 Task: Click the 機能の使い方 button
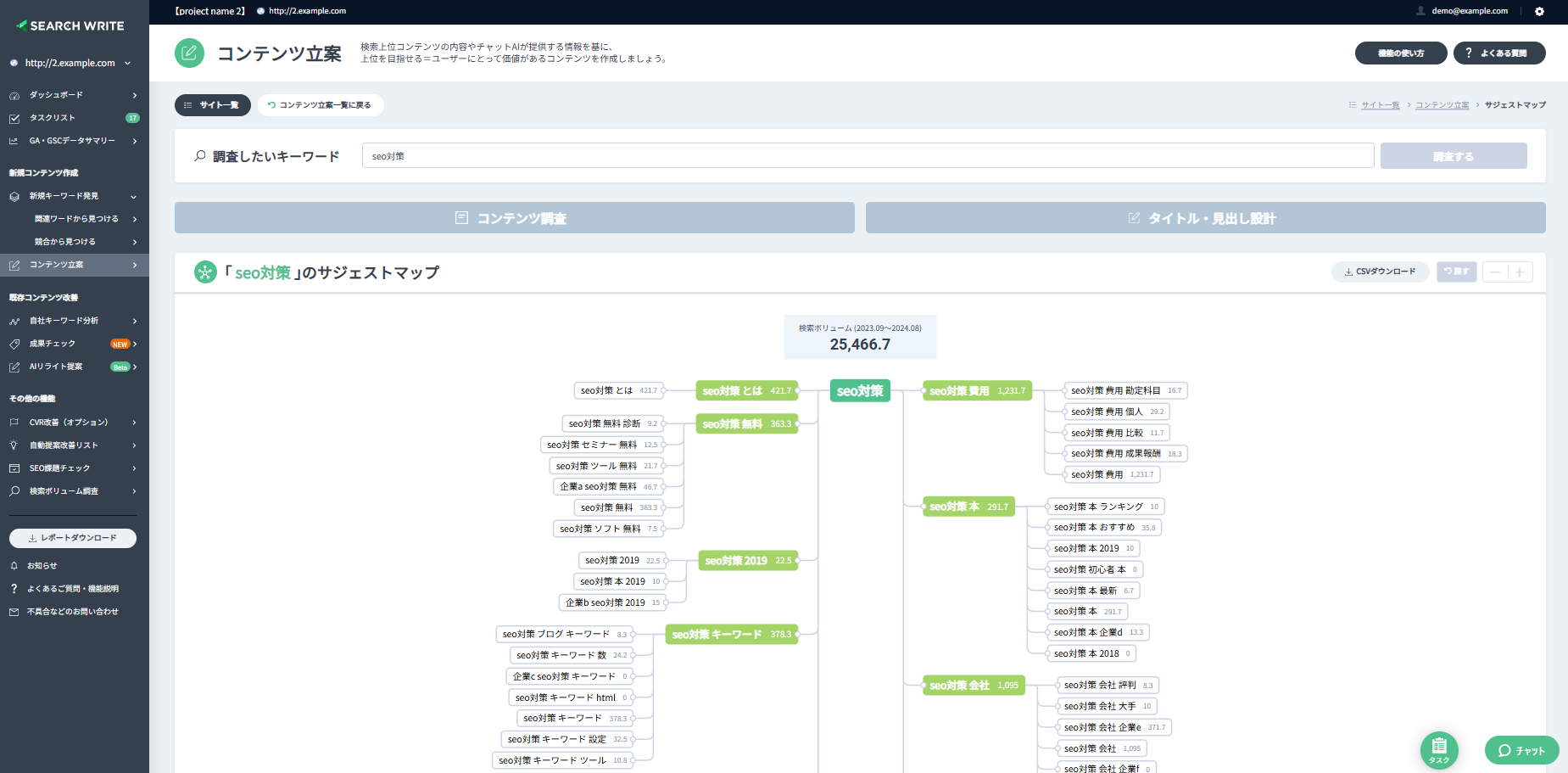click(1401, 53)
